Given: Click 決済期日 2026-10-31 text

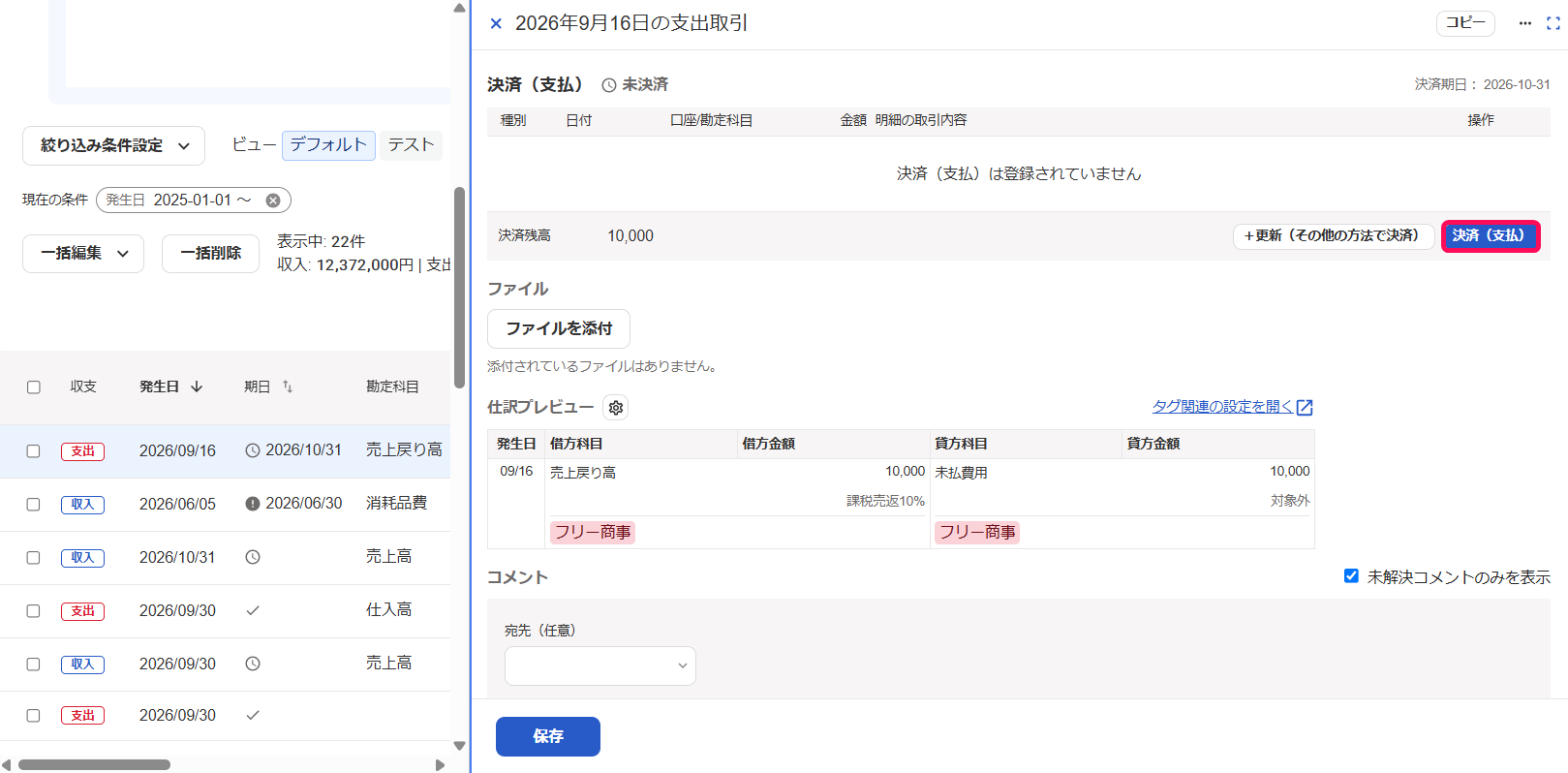Looking at the screenshot, I should point(1483,85).
